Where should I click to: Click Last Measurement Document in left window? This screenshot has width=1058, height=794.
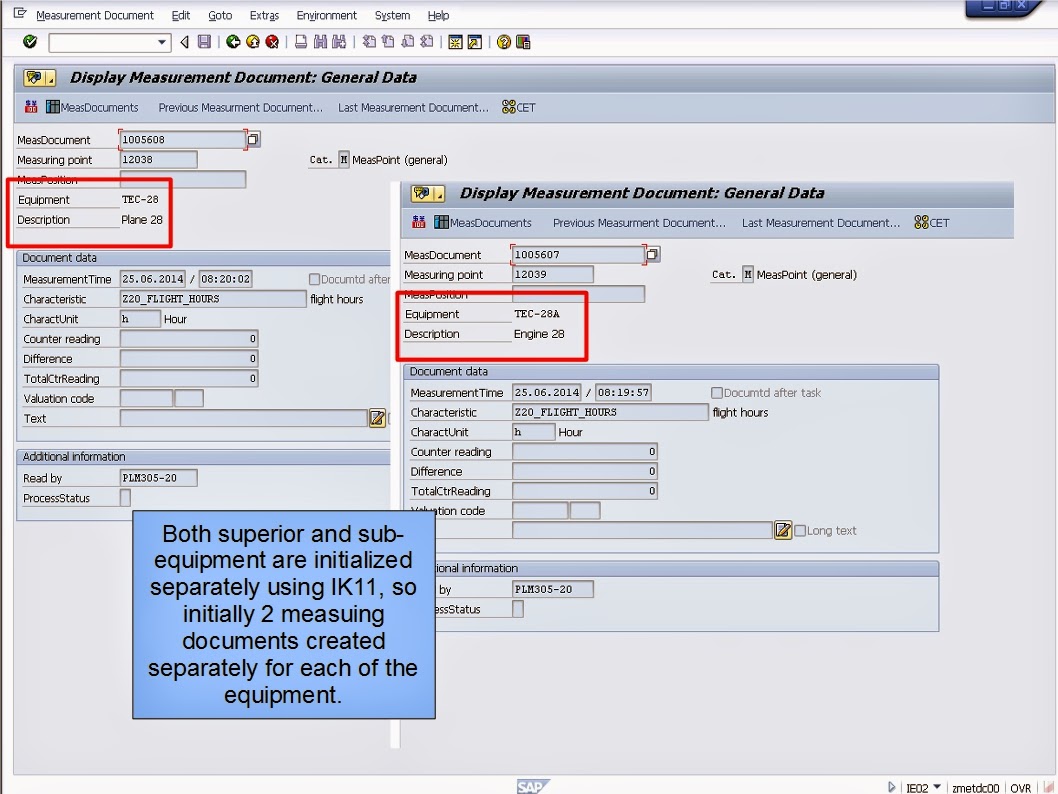pyautogui.click(x=413, y=107)
